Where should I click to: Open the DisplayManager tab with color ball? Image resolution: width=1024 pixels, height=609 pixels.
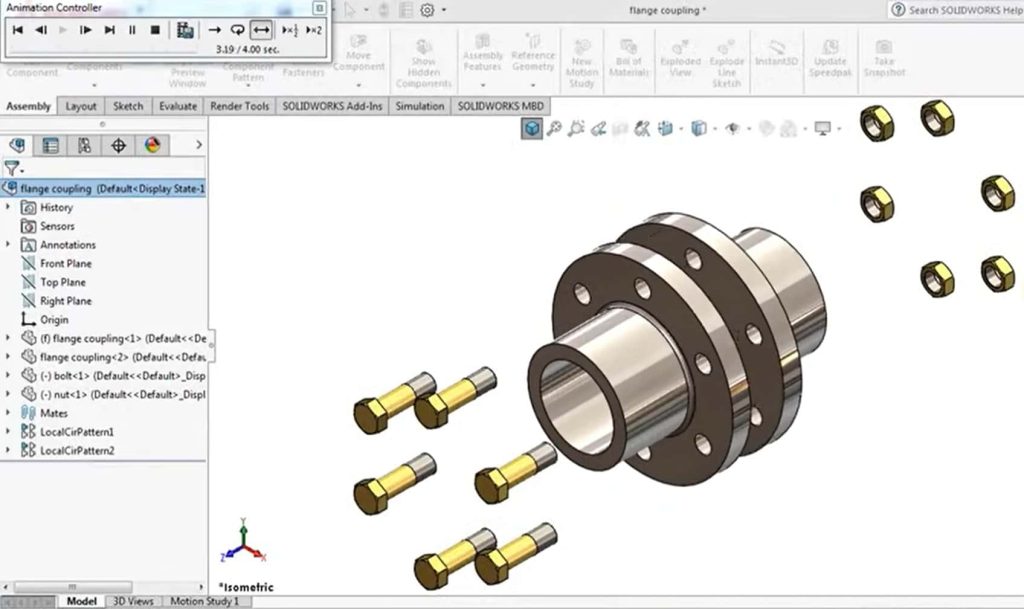click(152, 145)
